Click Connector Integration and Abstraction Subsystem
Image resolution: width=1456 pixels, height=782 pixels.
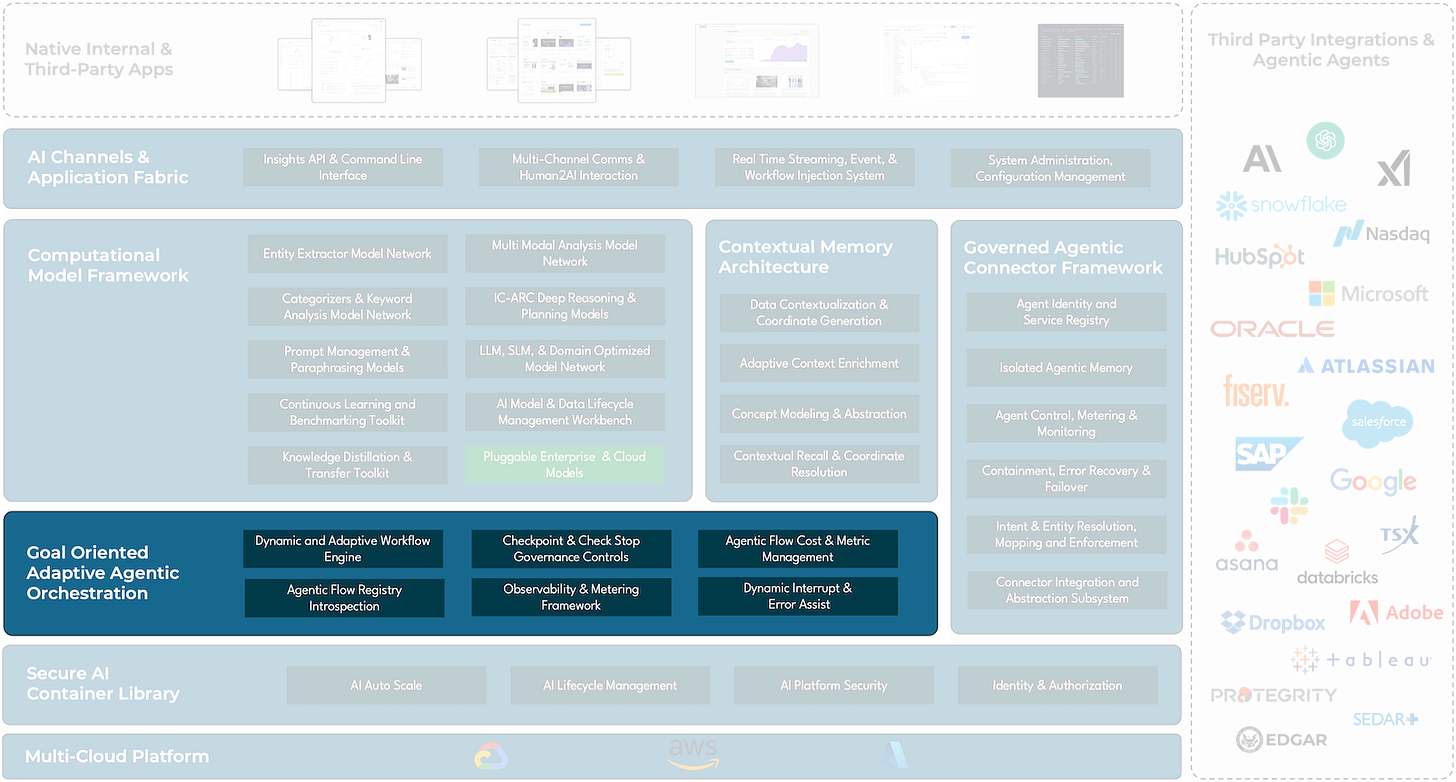1067,591
